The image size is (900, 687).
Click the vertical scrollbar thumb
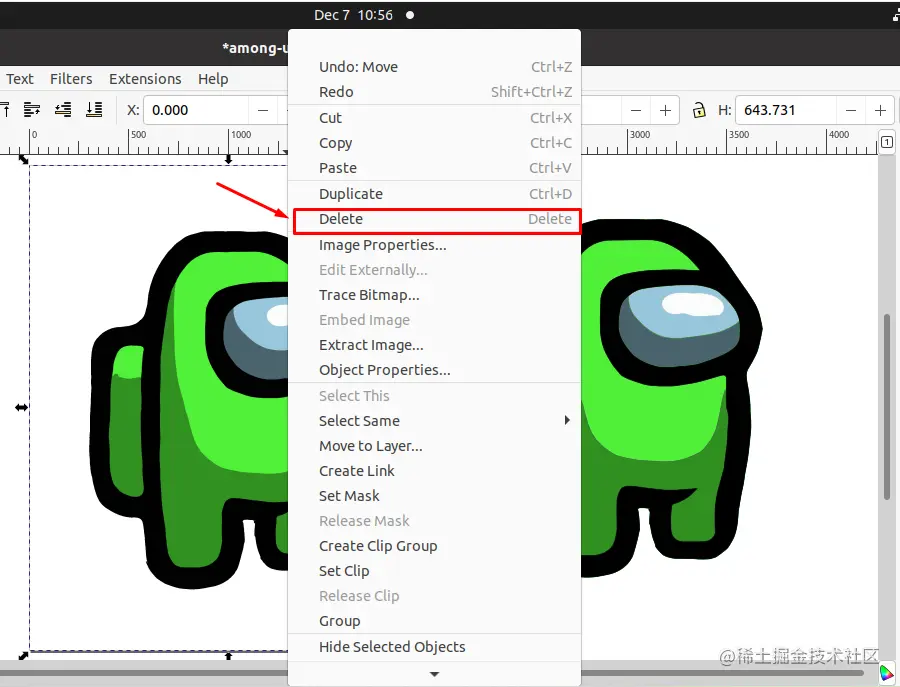click(x=887, y=405)
